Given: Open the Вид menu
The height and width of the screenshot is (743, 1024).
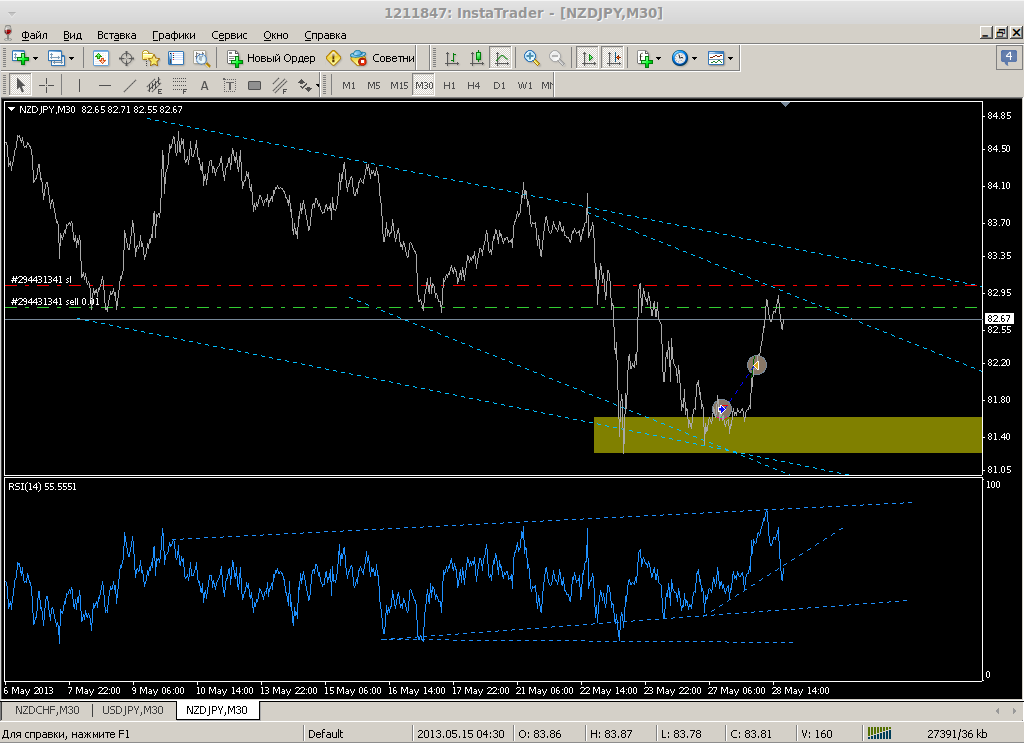Looking at the screenshot, I should pos(72,35).
